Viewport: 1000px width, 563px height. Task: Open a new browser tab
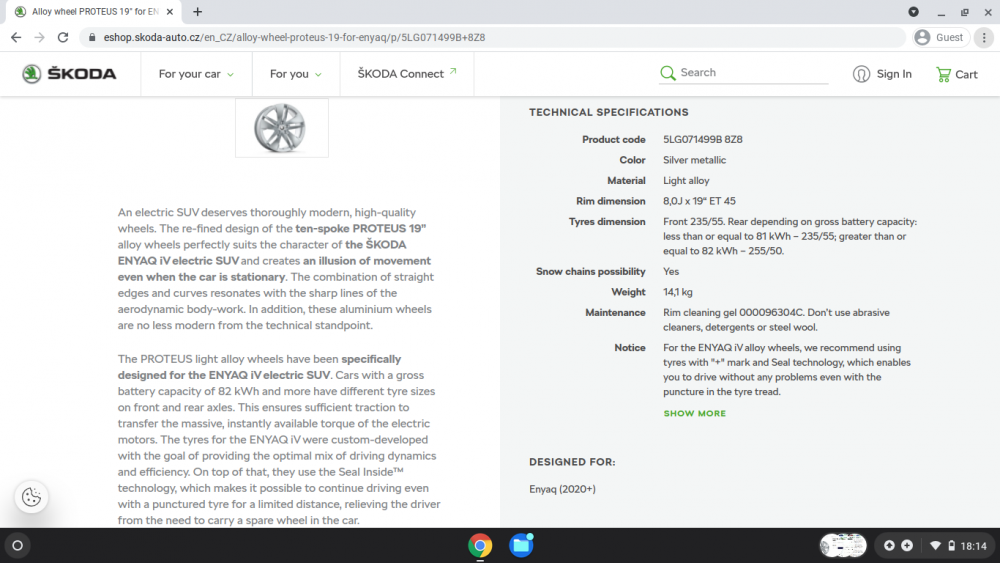click(198, 12)
